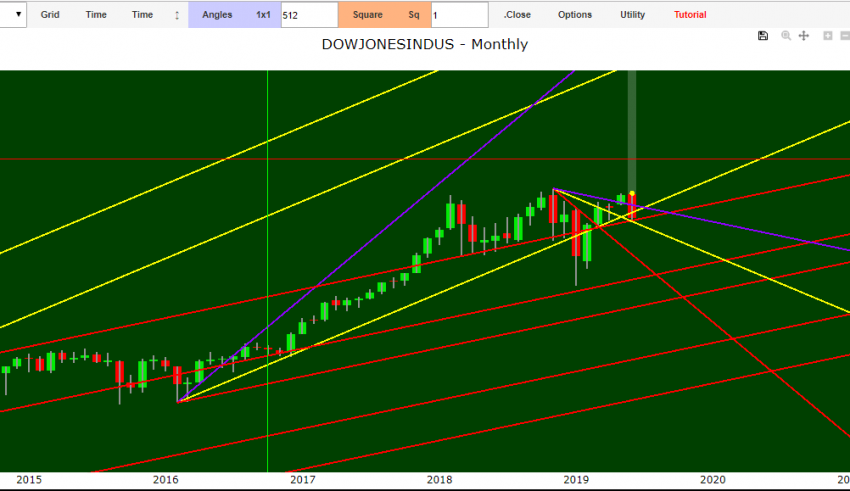Click the zoom in plus icon

click(x=828, y=36)
